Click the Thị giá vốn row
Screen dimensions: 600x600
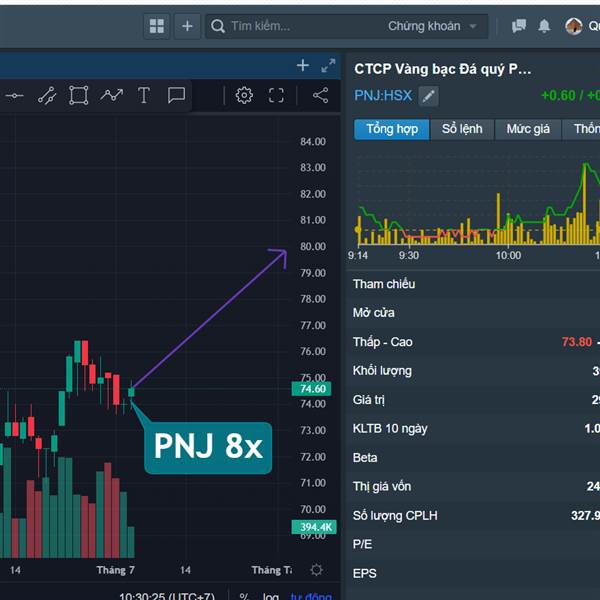pos(474,486)
